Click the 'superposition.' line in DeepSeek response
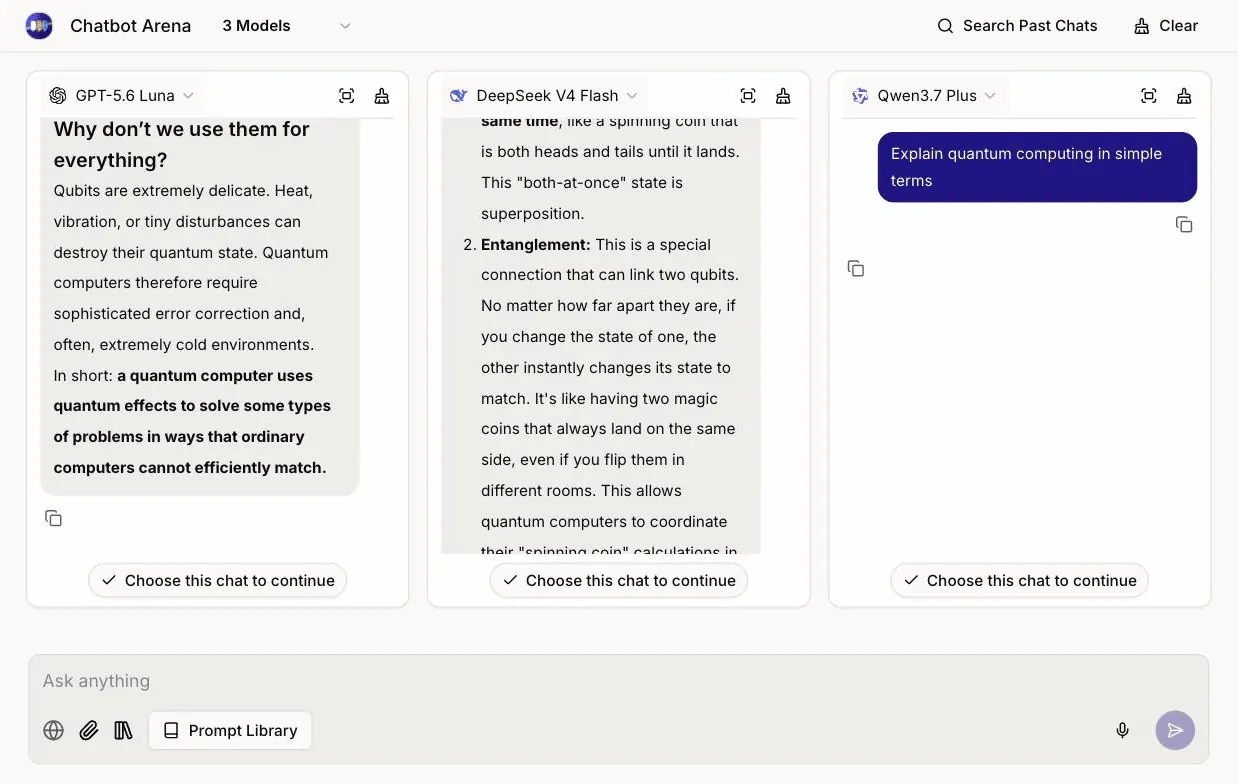 pos(533,213)
